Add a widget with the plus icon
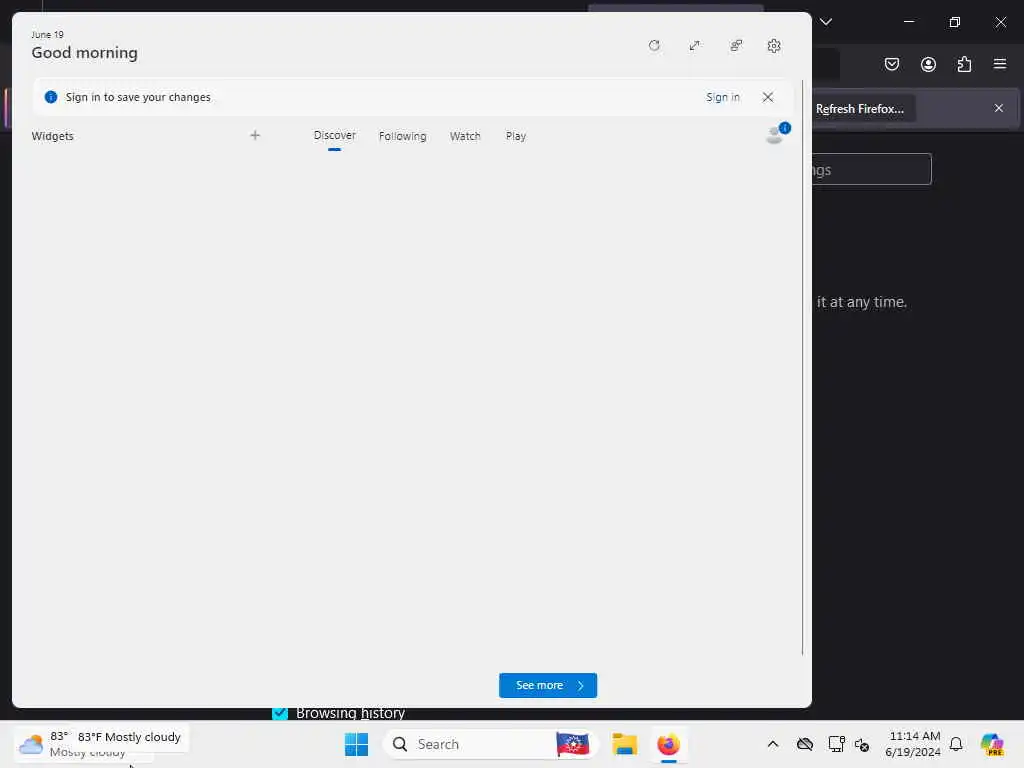The height and width of the screenshot is (768, 1024). coord(255,135)
